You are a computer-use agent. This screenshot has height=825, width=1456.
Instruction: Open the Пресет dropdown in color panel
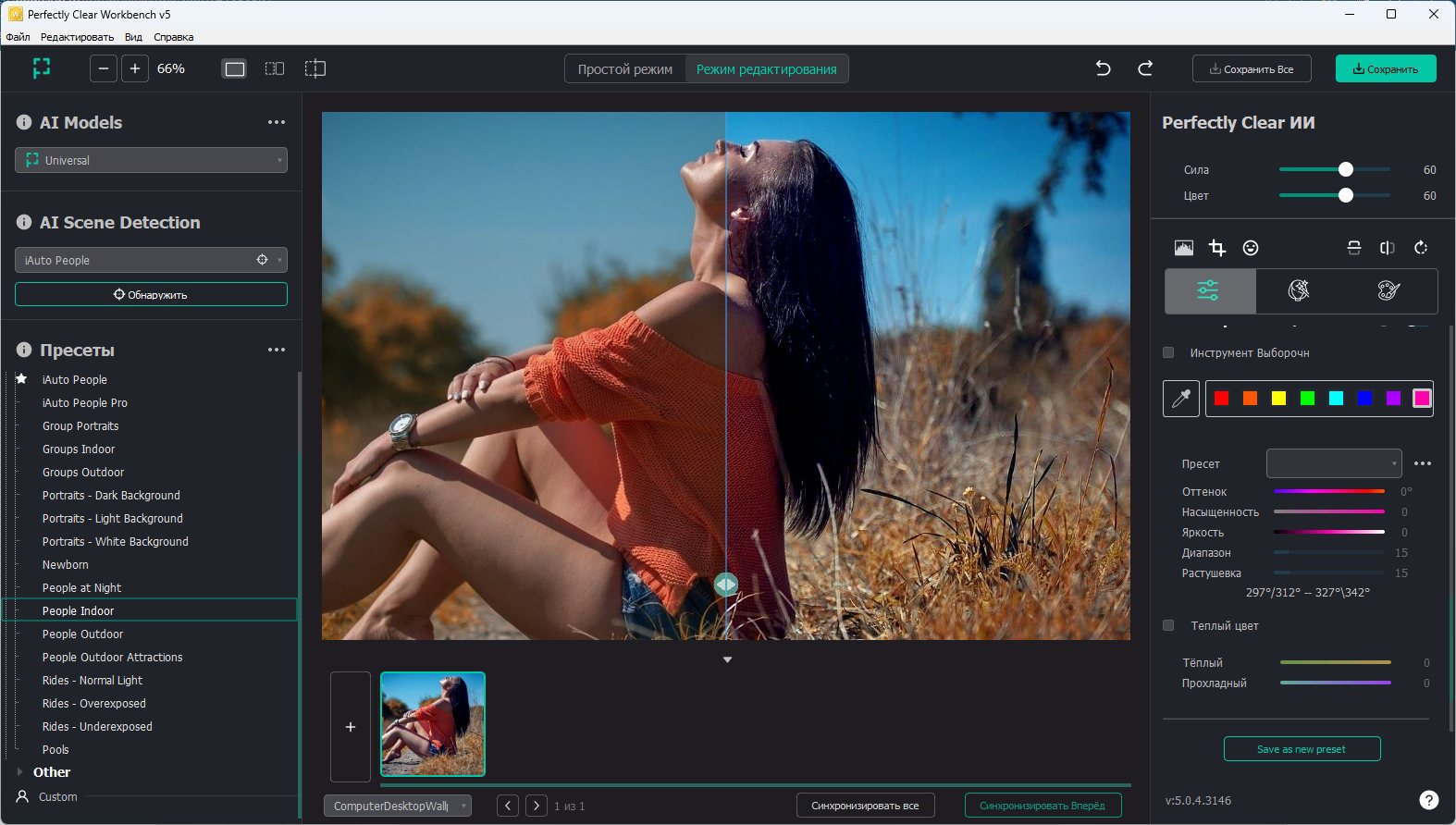pos(1333,463)
